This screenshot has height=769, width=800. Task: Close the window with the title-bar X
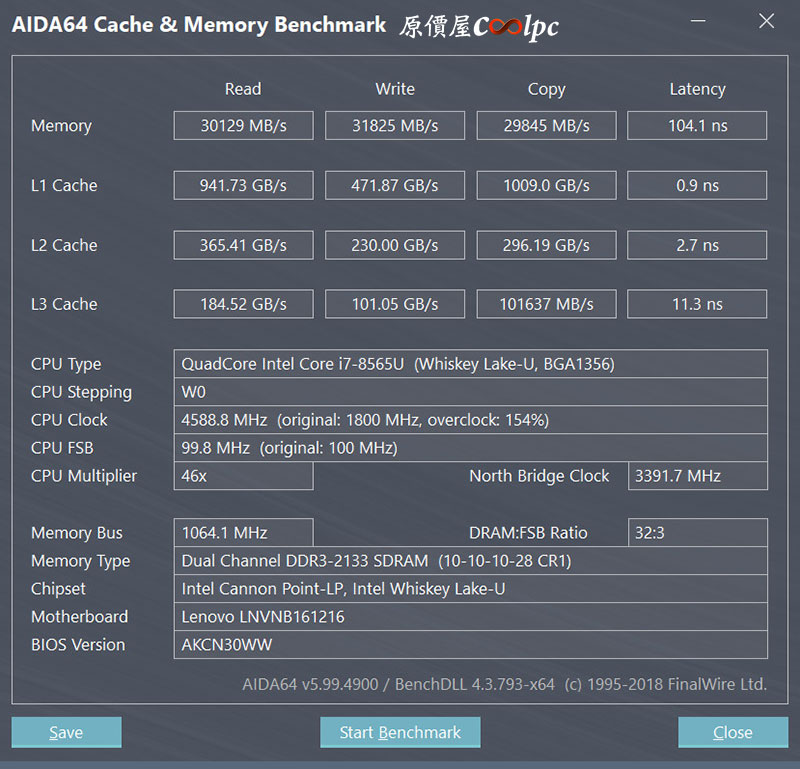[766, 21]
